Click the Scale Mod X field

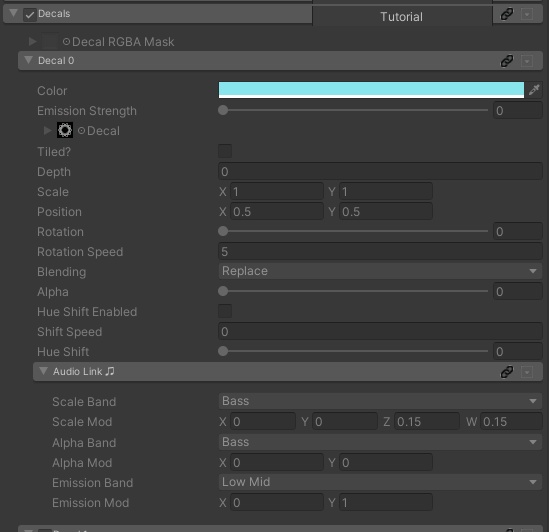(263, 421)
